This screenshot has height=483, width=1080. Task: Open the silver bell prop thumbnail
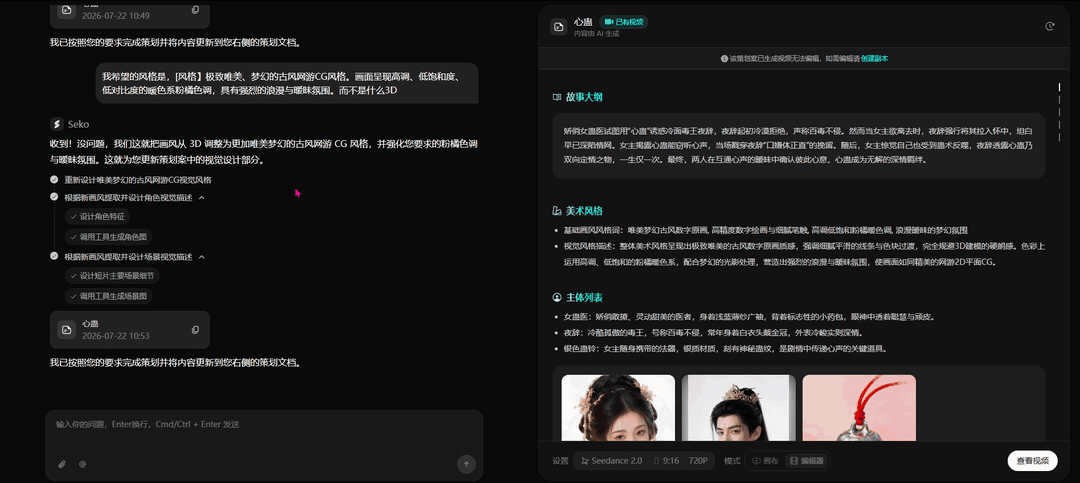pyautogui.click(x=859, y=408)
